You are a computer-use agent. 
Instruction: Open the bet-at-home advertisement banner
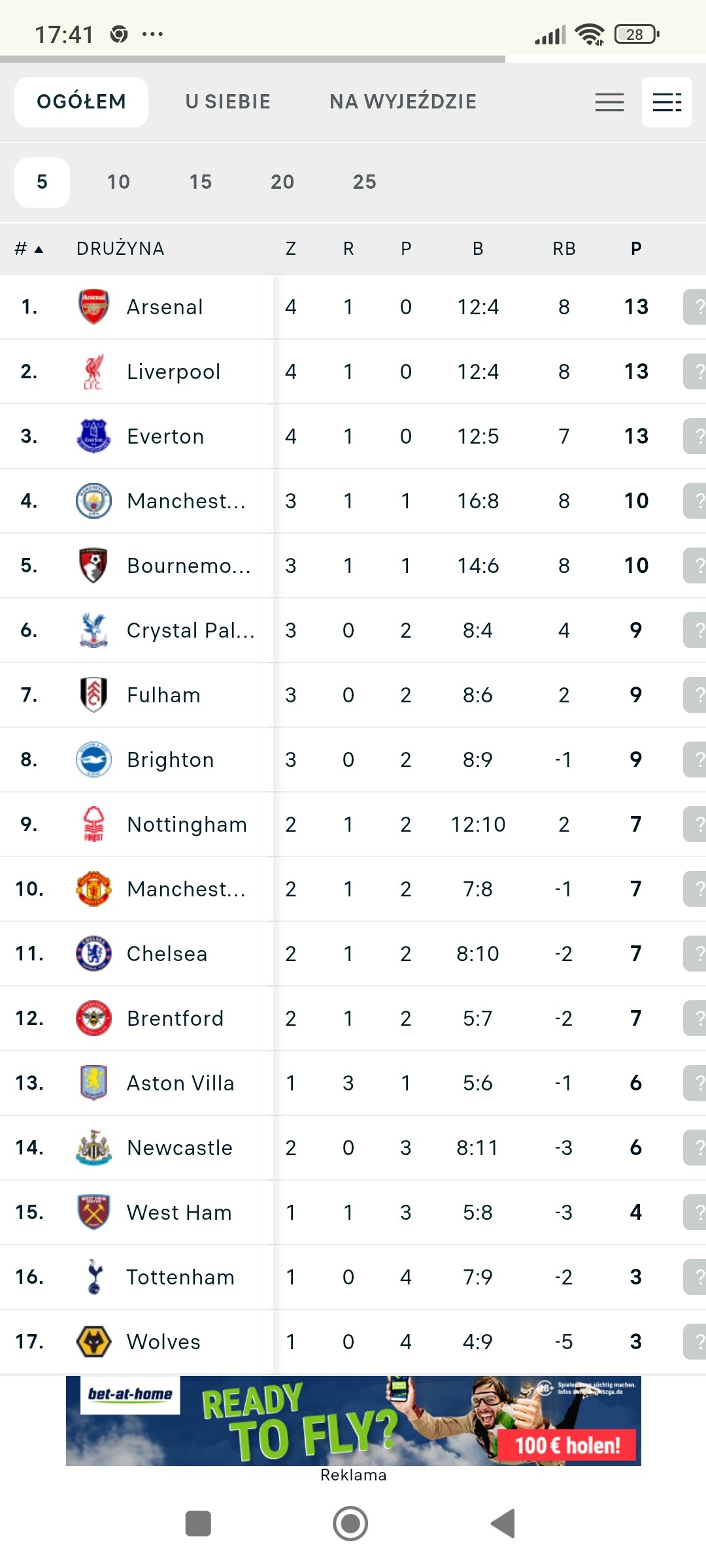[x=353, y=1420]
